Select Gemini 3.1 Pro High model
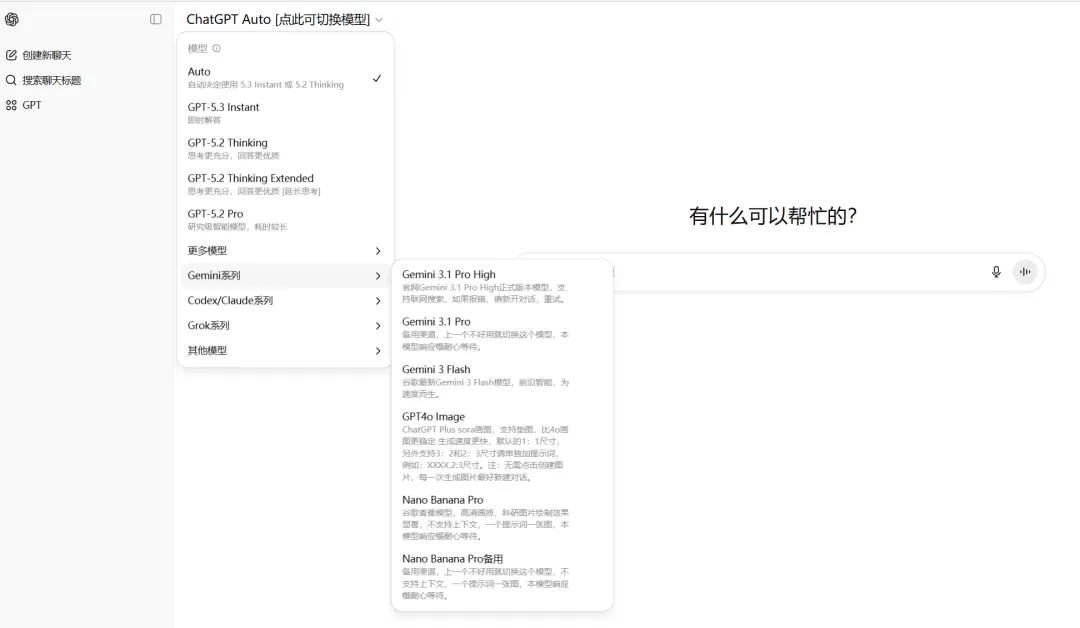This screenshot has height=628, width=1080. [501, 286]
